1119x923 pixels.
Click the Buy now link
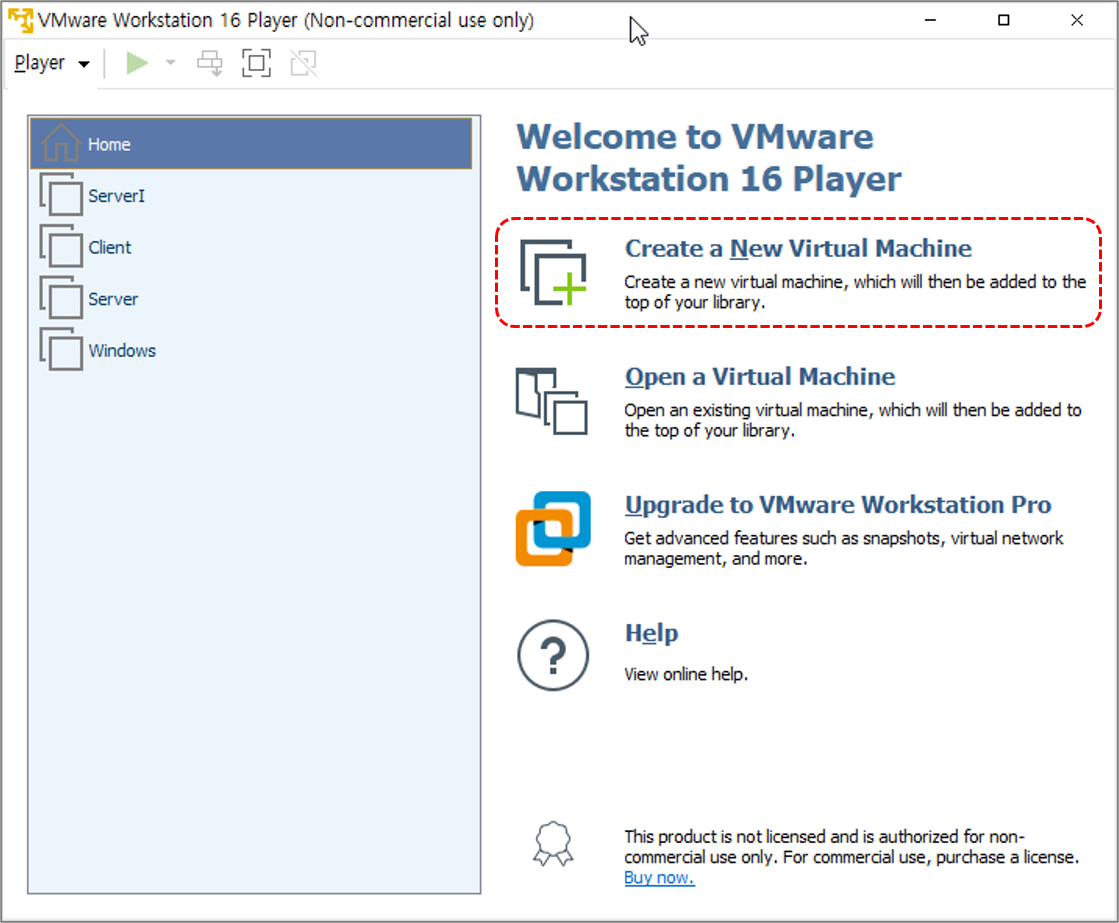(x=659, y=877)
